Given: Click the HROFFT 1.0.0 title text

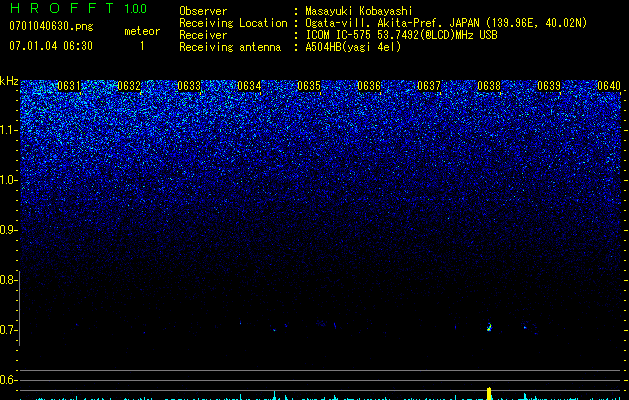Looking at the screenshot, I should (79, 8).
